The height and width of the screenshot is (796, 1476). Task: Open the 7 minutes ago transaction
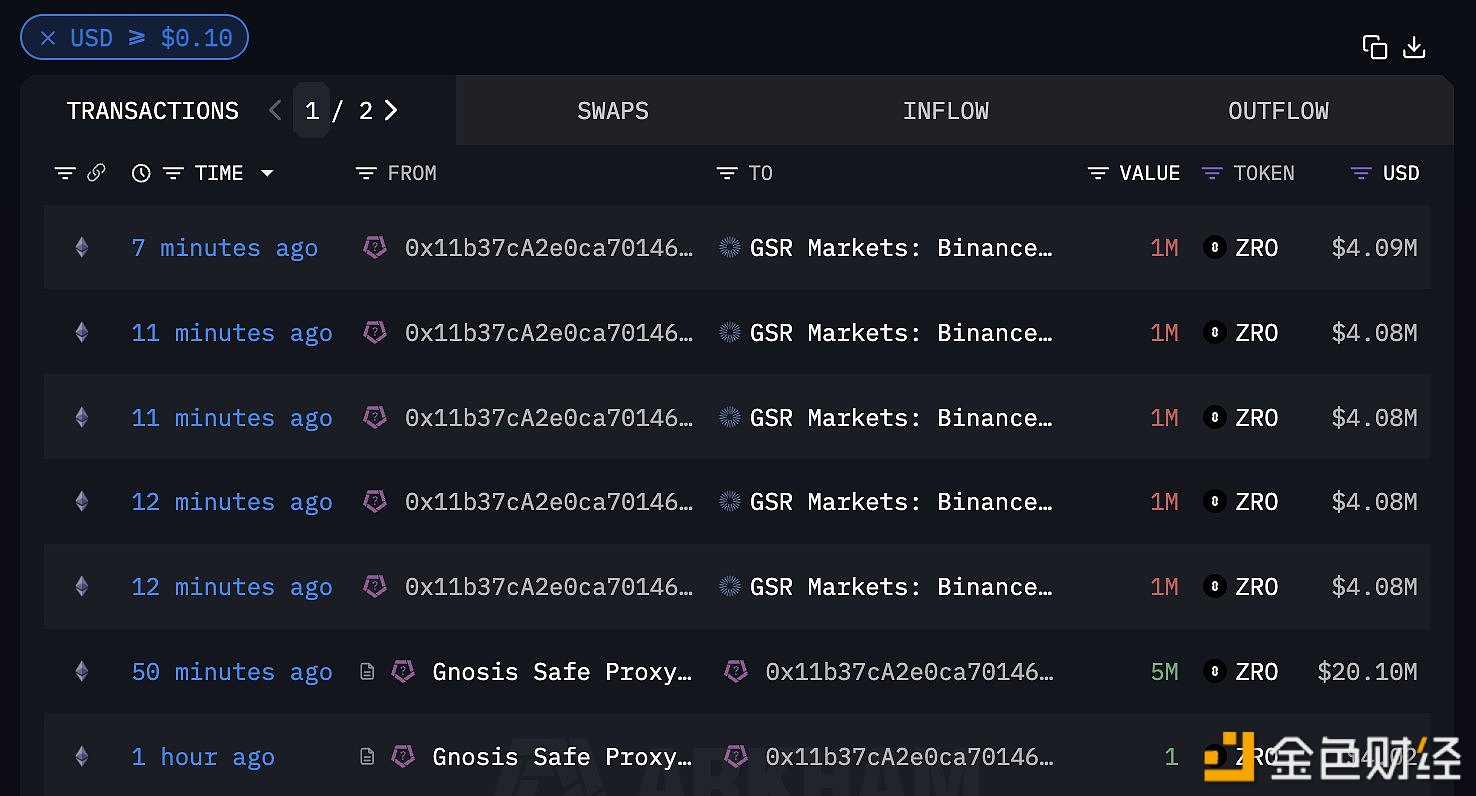tap(225, 248)
